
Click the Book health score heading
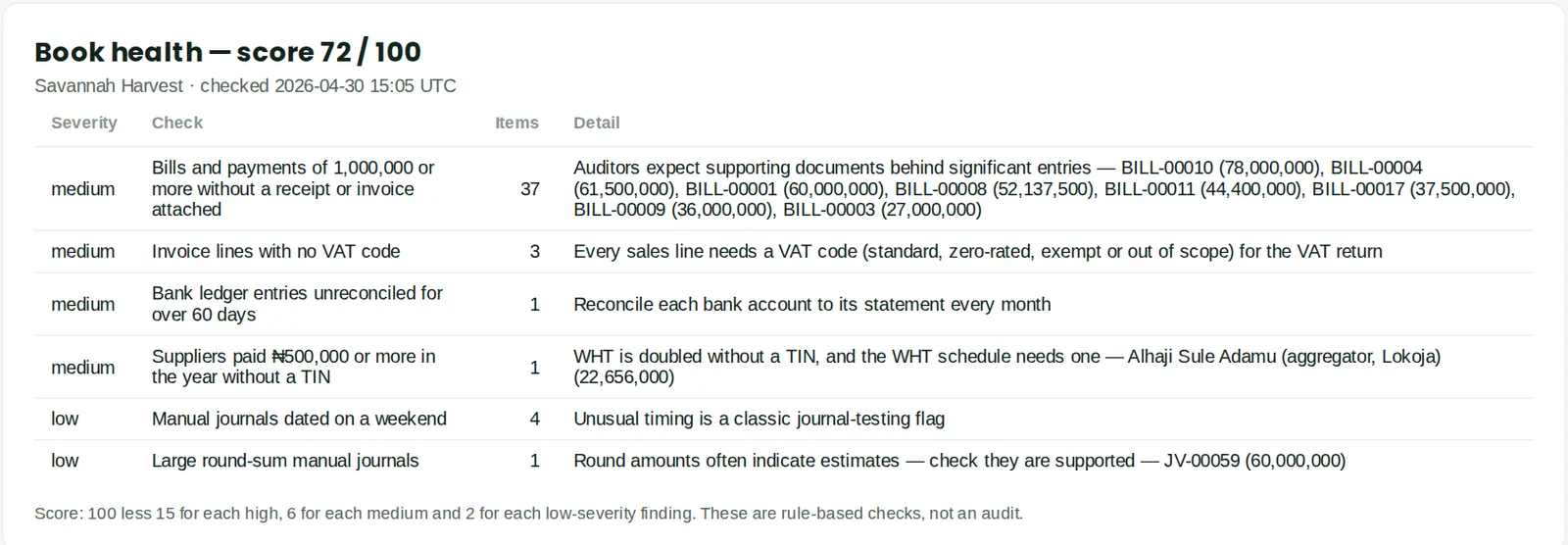(227, 52)
